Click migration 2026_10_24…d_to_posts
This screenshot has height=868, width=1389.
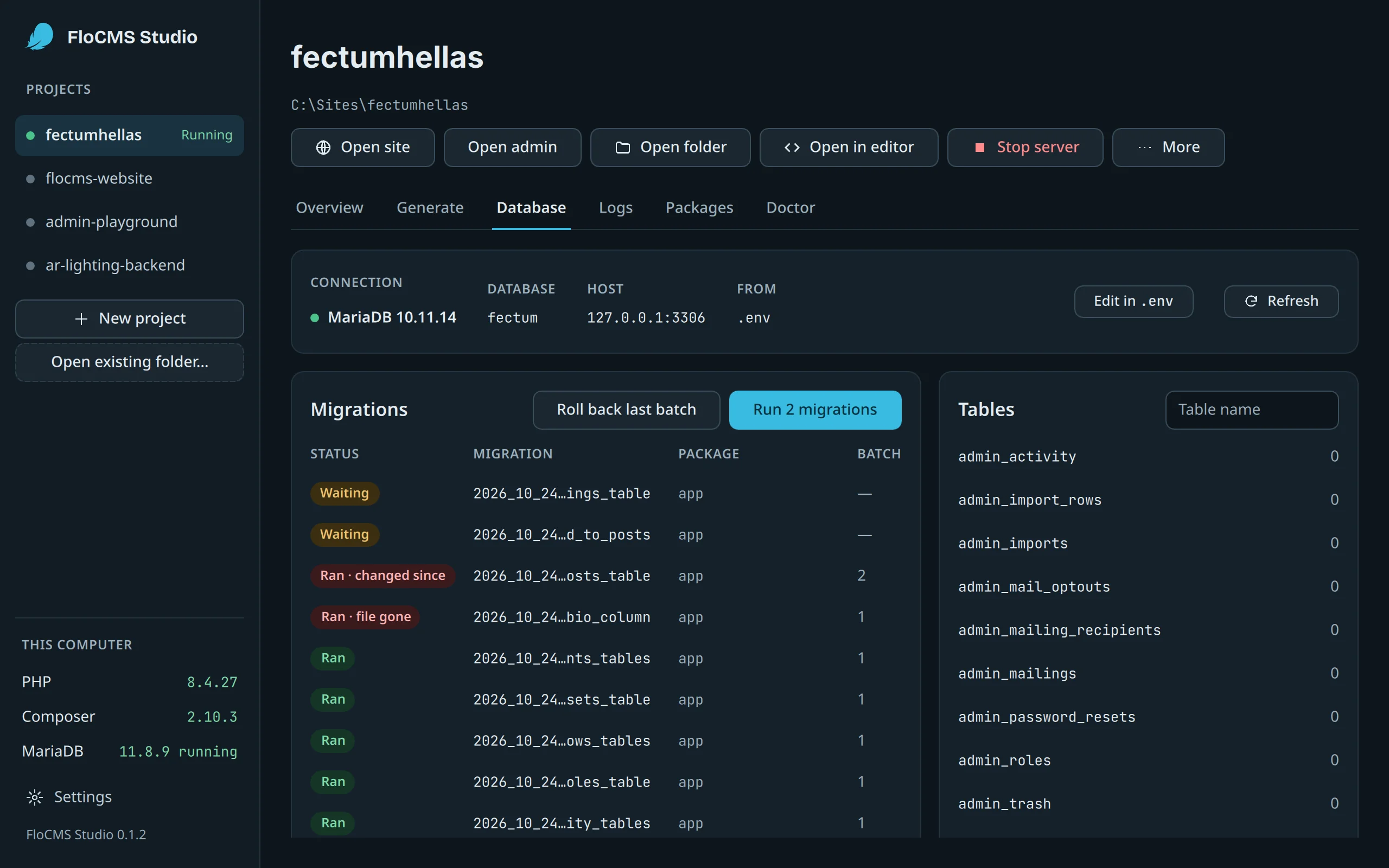562,535
